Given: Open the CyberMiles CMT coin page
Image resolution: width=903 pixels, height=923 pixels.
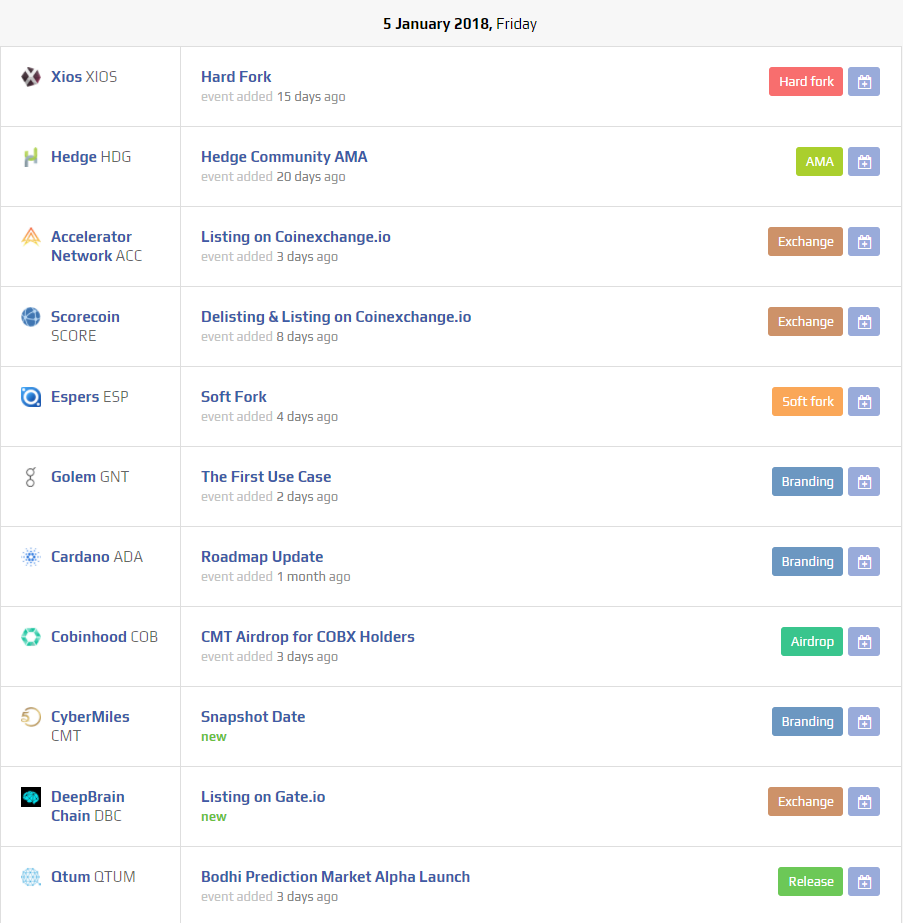Looking at the screenshot, I should (x=90, y=727).
